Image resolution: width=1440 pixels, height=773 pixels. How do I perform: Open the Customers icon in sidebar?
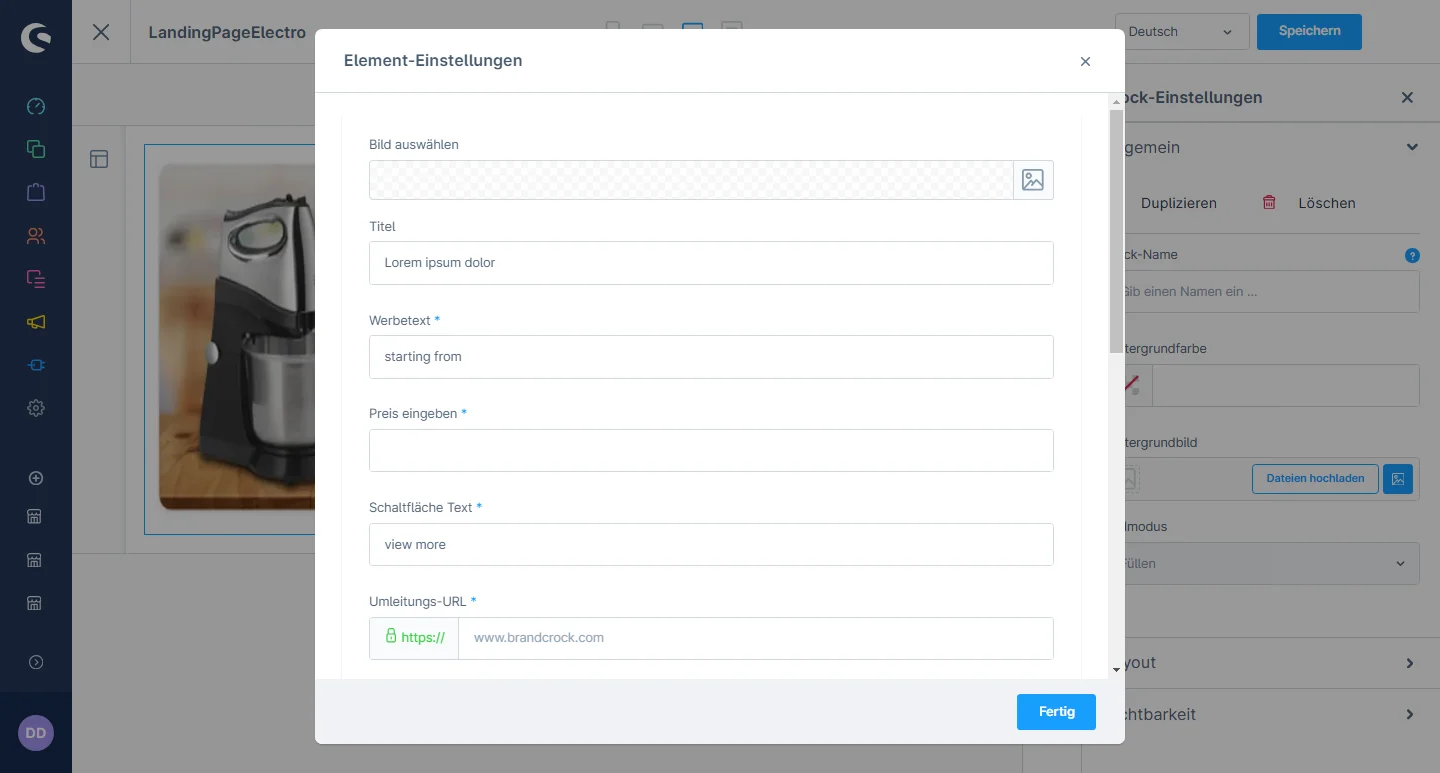36,236
